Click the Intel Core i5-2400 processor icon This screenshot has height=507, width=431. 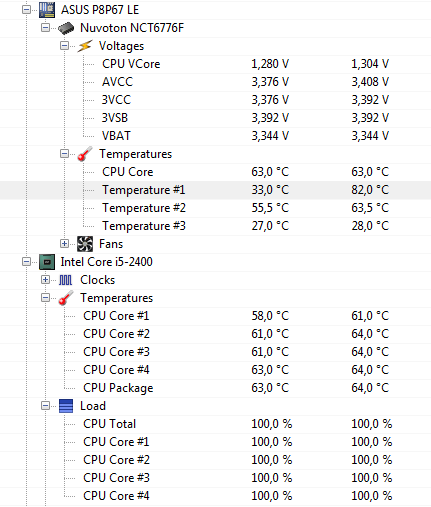(x=47, y=262)
